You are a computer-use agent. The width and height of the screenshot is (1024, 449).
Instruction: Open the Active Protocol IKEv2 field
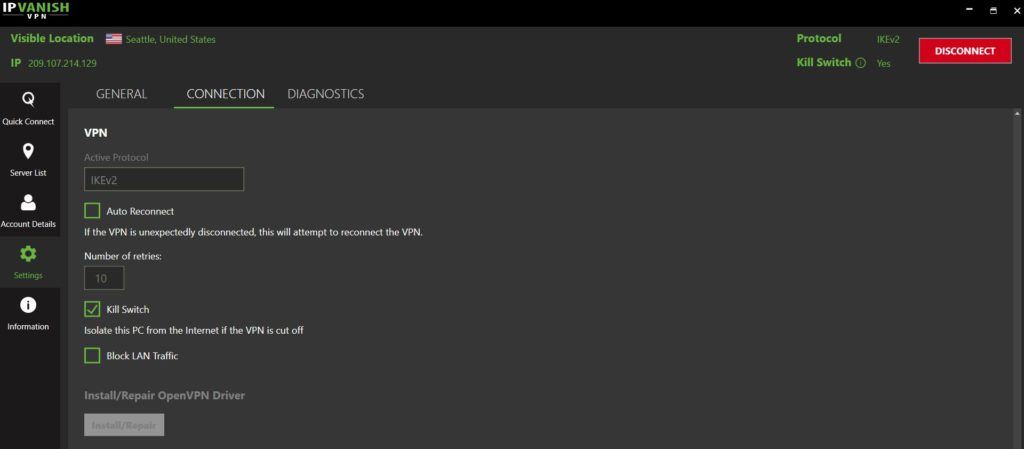pyautogui.click(x=164, y=179)
